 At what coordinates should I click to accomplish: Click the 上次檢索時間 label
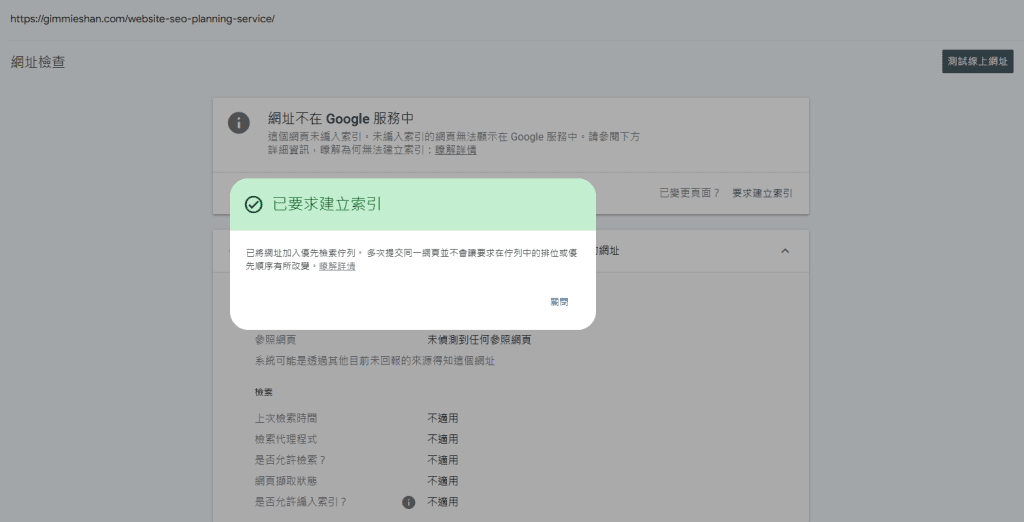coord(285,418)
